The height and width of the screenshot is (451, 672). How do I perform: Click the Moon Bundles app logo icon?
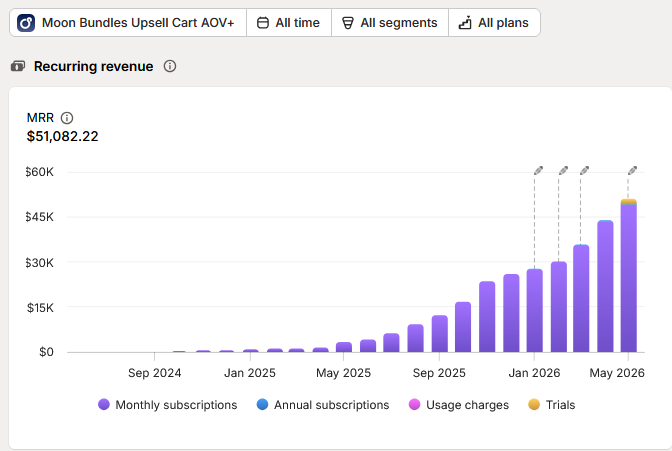tap(26, 23)
